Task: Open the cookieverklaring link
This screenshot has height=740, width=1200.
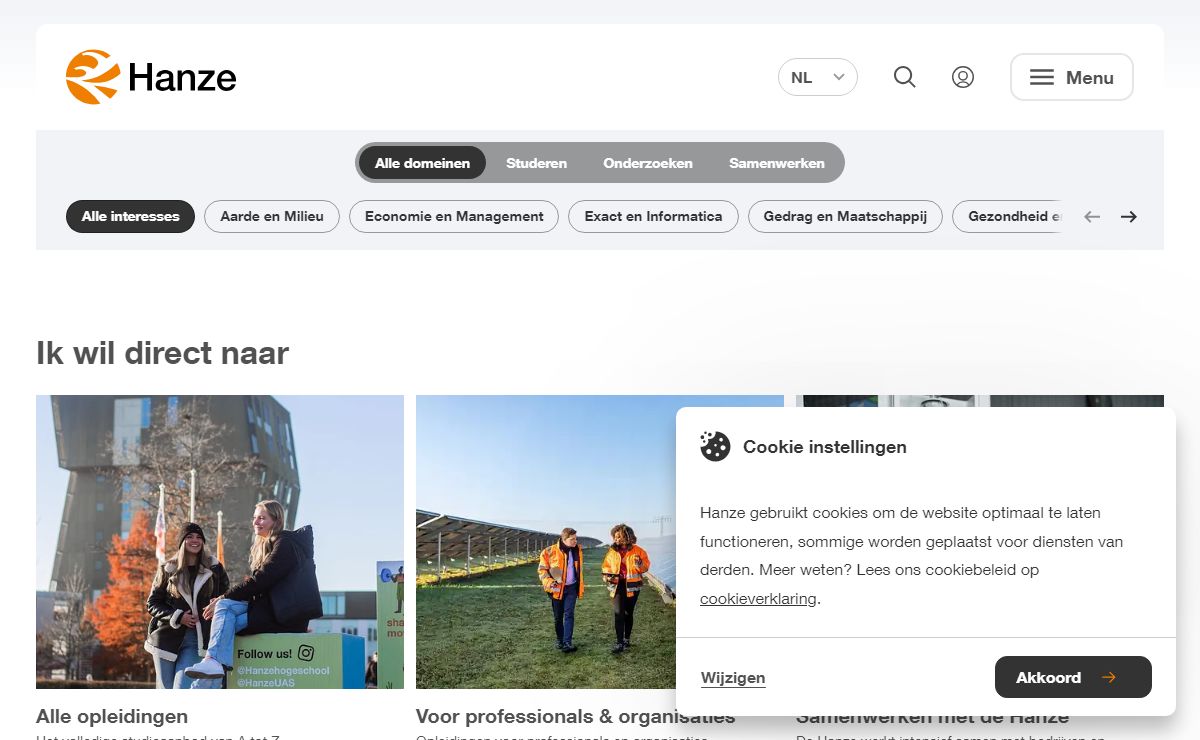Action: click(x=758, y=599)
